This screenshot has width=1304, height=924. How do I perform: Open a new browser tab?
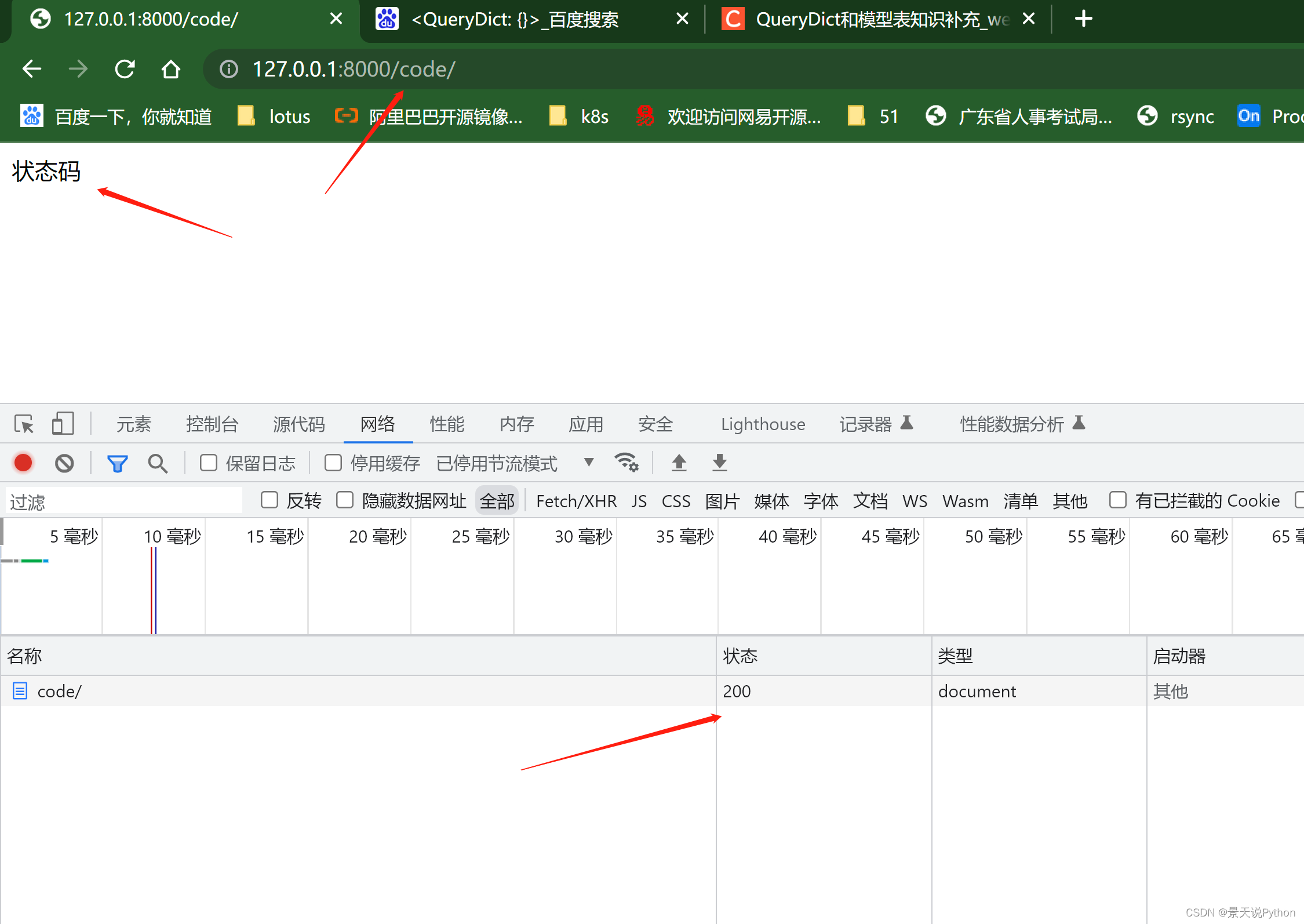tap(1083, 19)
